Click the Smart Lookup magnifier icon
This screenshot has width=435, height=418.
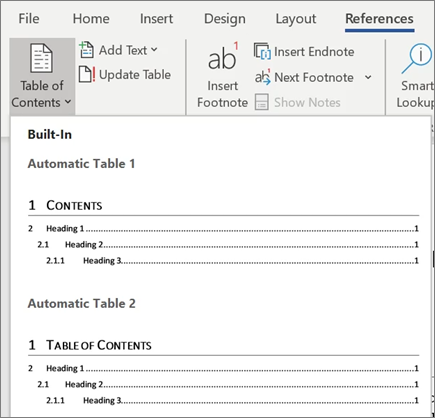coord(417,58)
